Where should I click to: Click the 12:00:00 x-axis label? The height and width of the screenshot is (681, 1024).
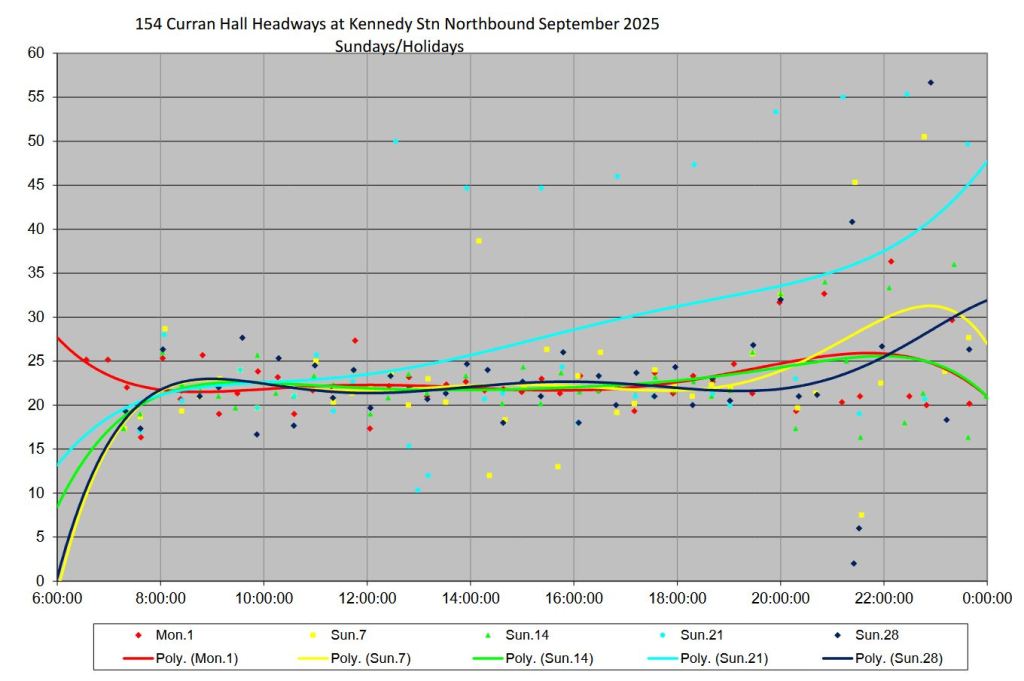(367, 599)
